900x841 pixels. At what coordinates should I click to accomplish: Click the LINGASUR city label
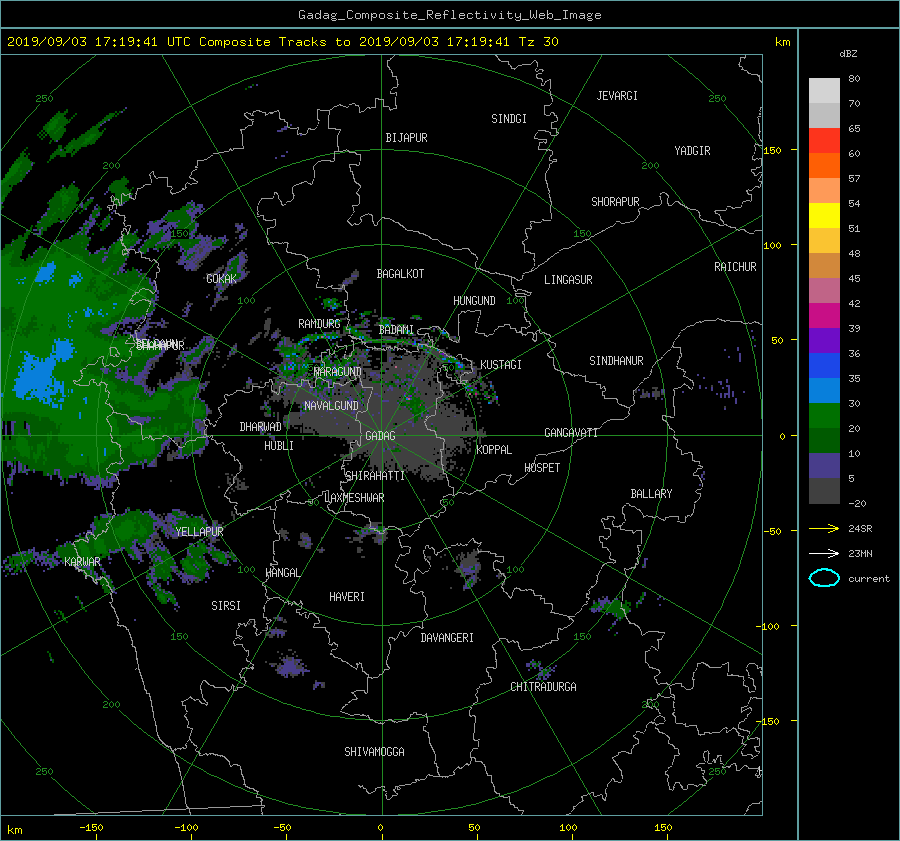[568, 280]
